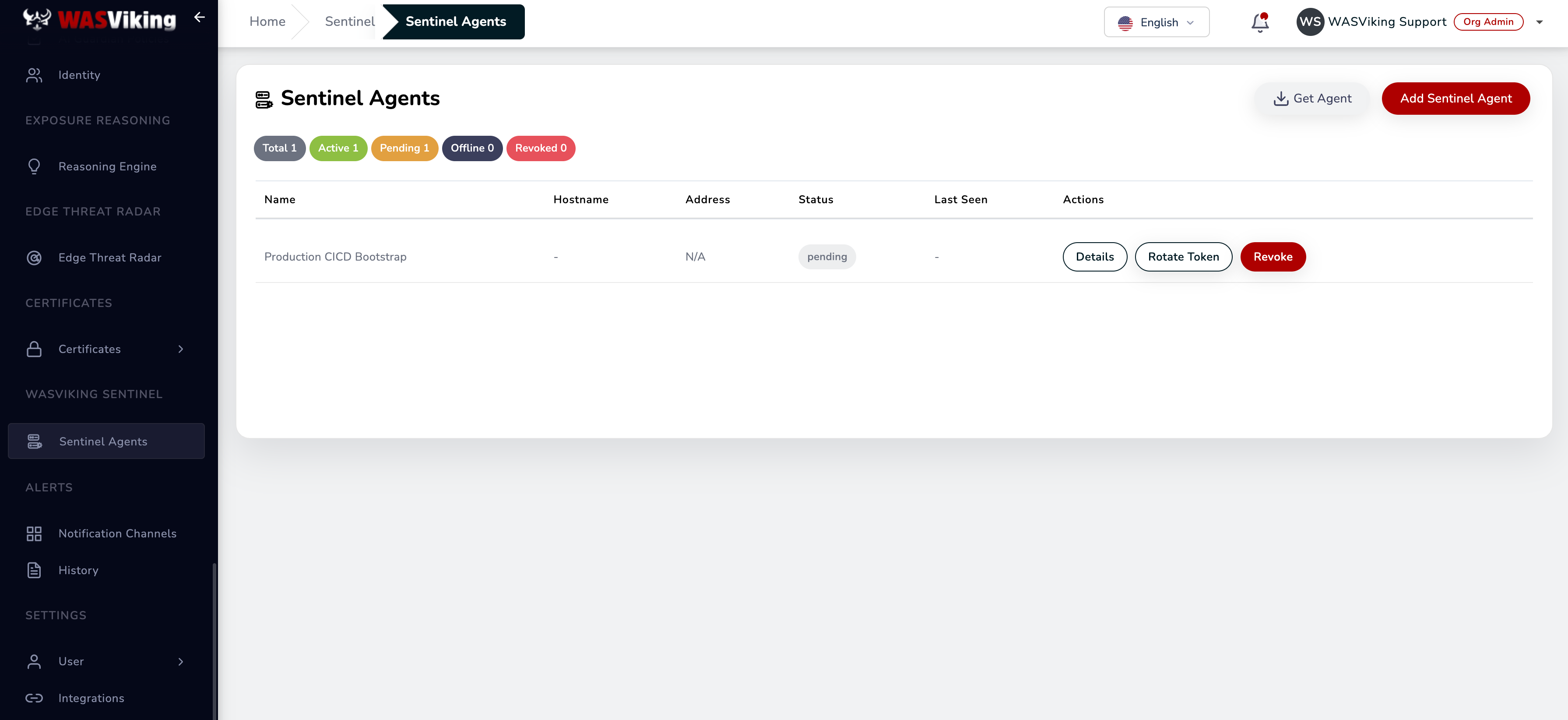The width and height of the screenshot is (1568, 720).
Task: Click the Sentinel Agents heading icon
Action: (264, 99)
